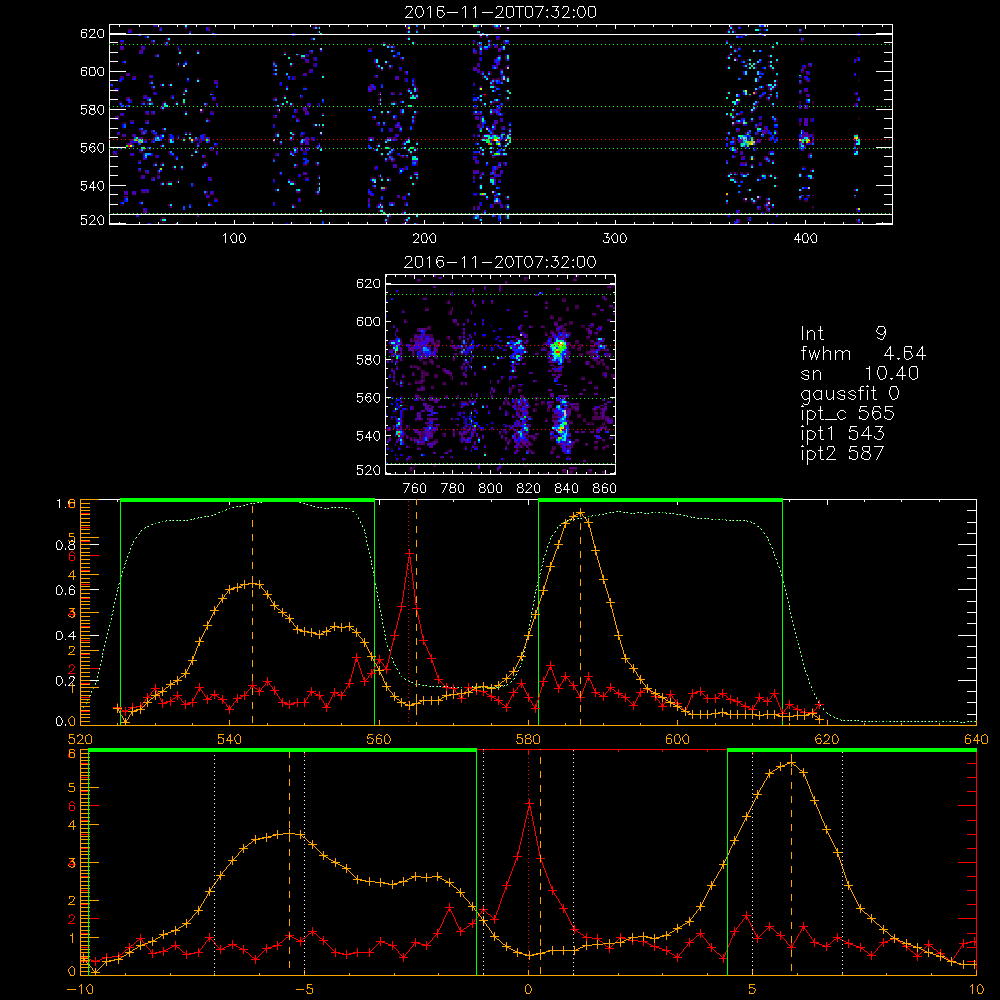
Task: Click x-axis label 640 on third plot
Action: click(976, 739)
